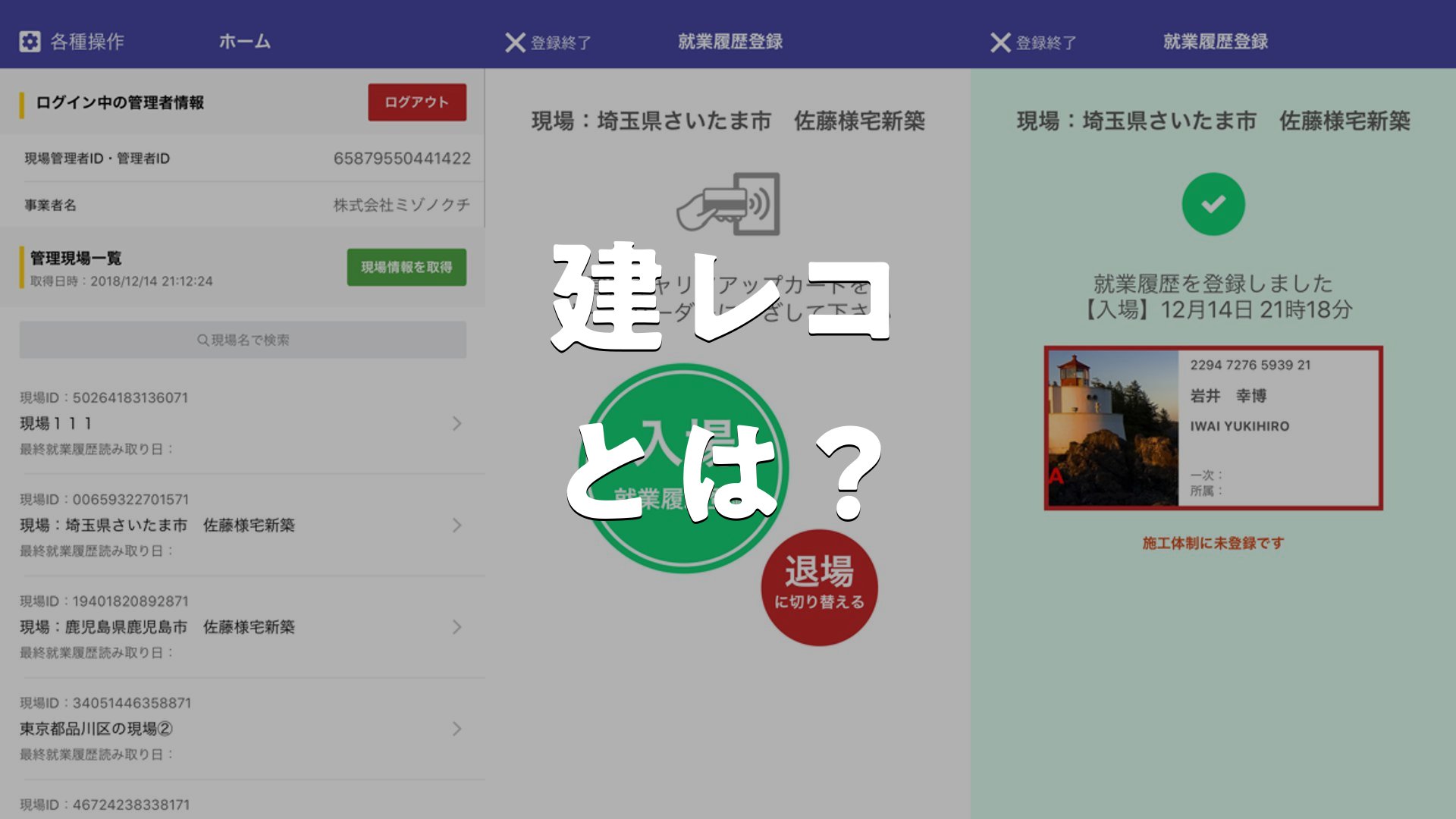Click the X icon beside 登録終了 in right panel
Viewport: 1456px width, 819px height.
pyautogui.click(x=1000, y=42)
